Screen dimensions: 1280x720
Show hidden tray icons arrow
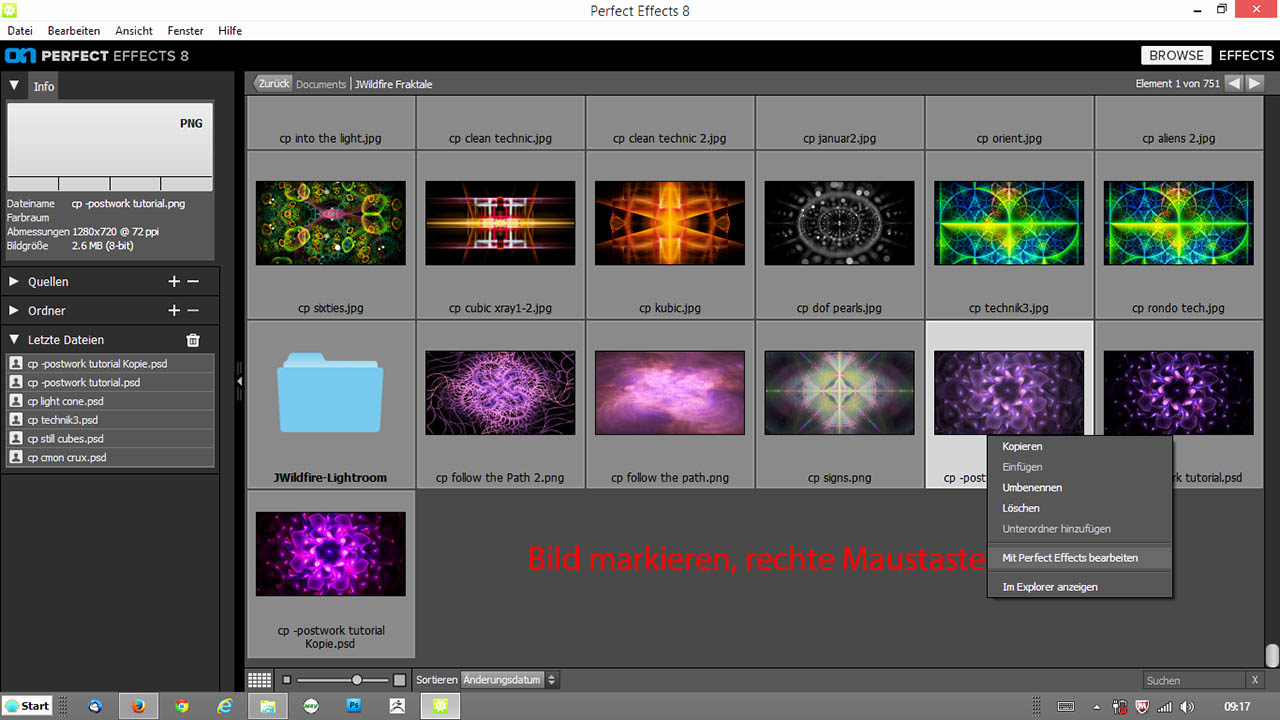[x=1097, y=707]
